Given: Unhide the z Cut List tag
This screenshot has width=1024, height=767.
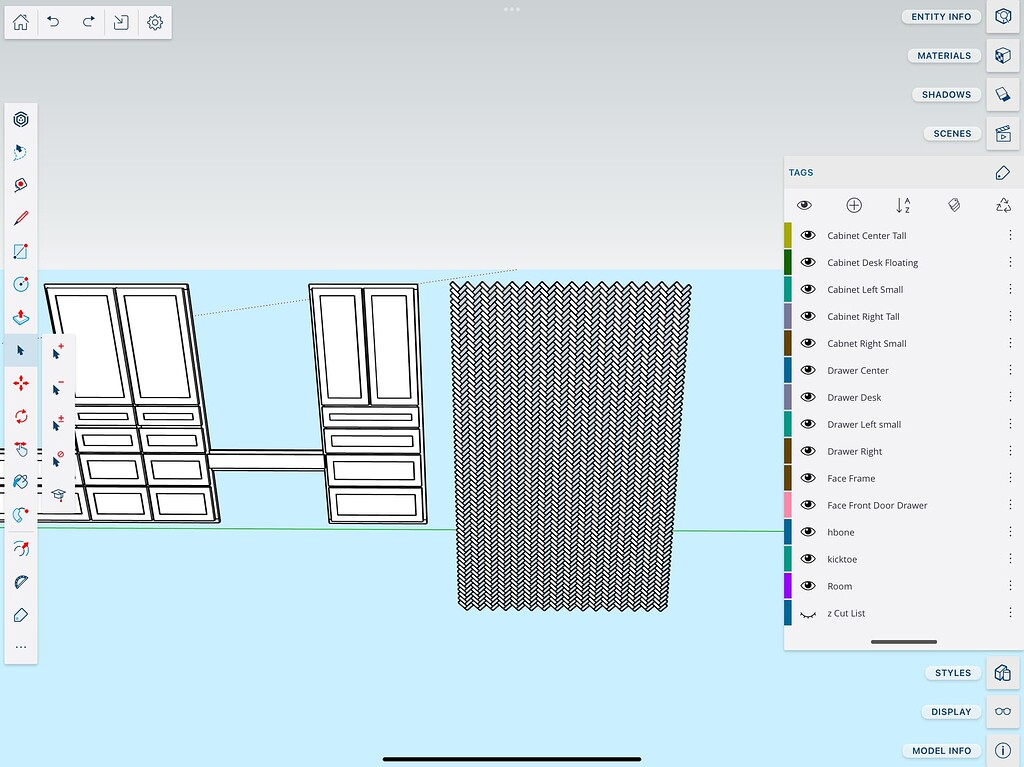Looking at the screenshot, I should click(x=807, y=613).
